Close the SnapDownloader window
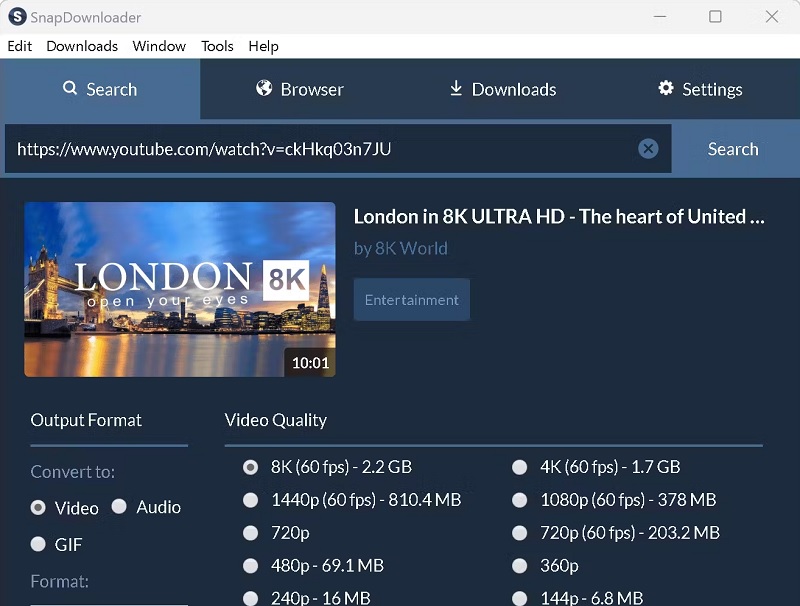The height and width of the screenshot is (606, 800). pos(771,17)
